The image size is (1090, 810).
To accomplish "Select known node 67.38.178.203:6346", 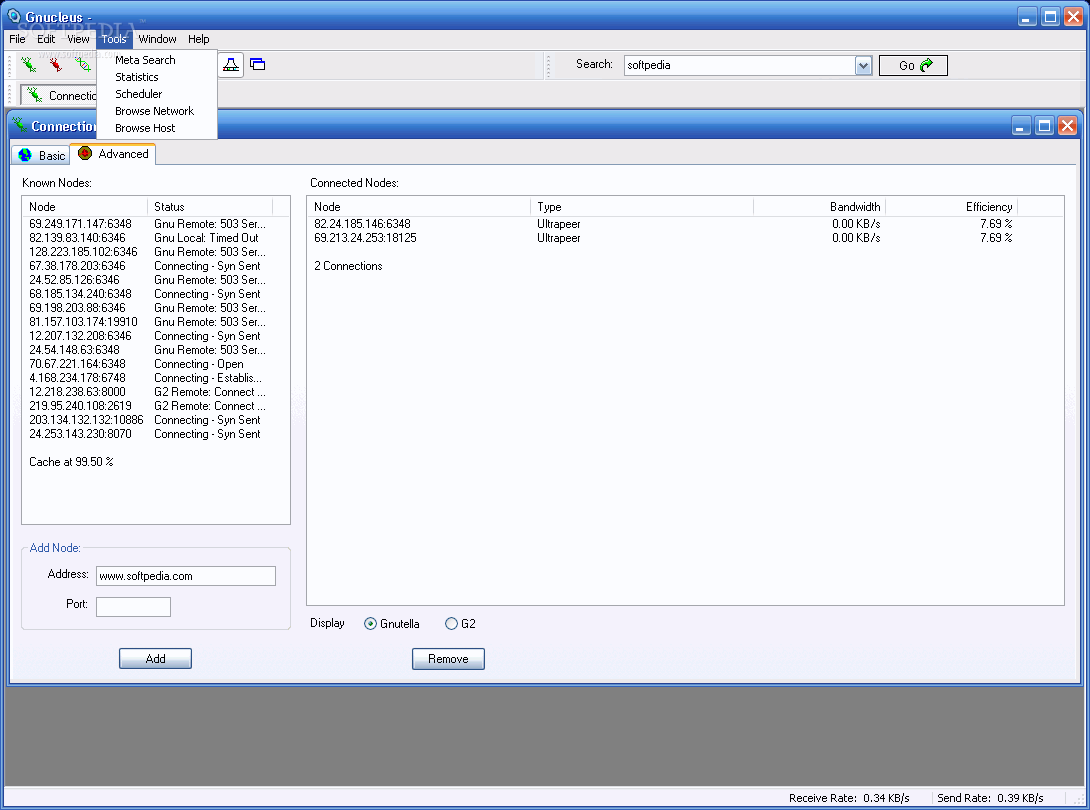I will tap(77, 266).
